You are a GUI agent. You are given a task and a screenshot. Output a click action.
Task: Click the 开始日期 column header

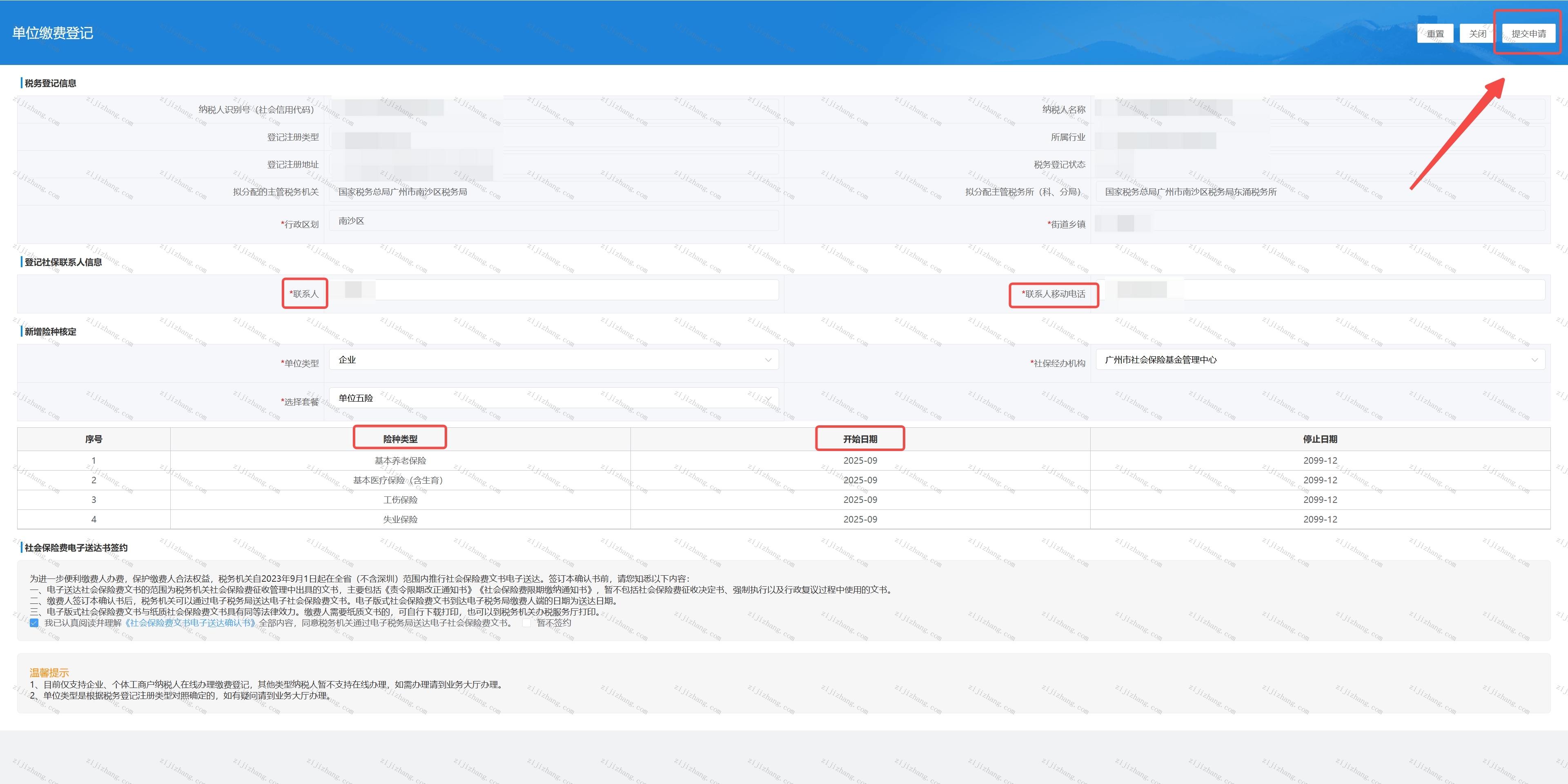pos(860,439)
